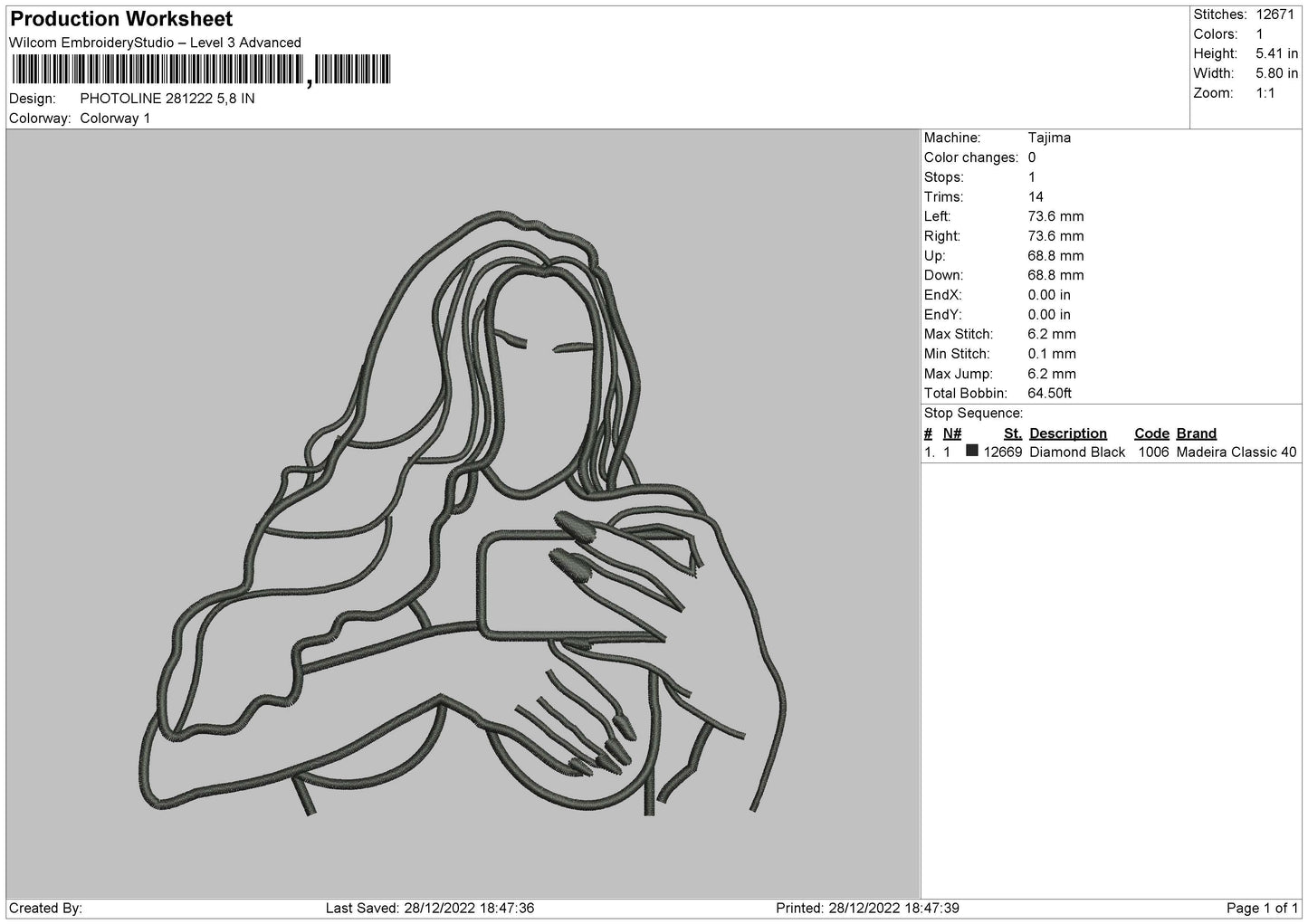The image size is (1308, 924).
Task: Select the Down value 68.8 mm
Action: (x=1055, y=275)
